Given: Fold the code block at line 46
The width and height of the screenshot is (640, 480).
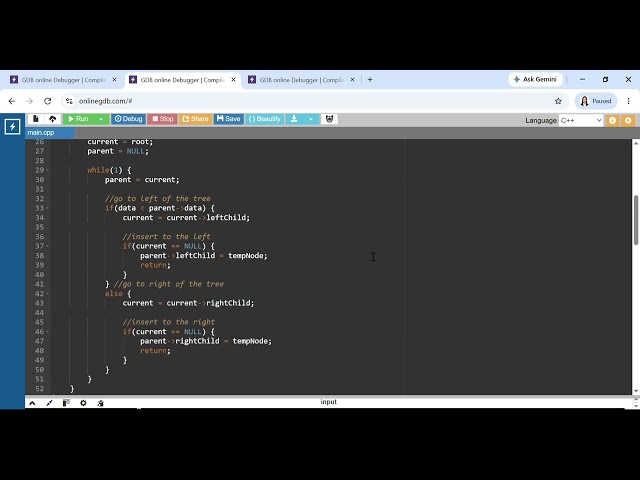Looking at the screenshot, I should tap(47, 331).
